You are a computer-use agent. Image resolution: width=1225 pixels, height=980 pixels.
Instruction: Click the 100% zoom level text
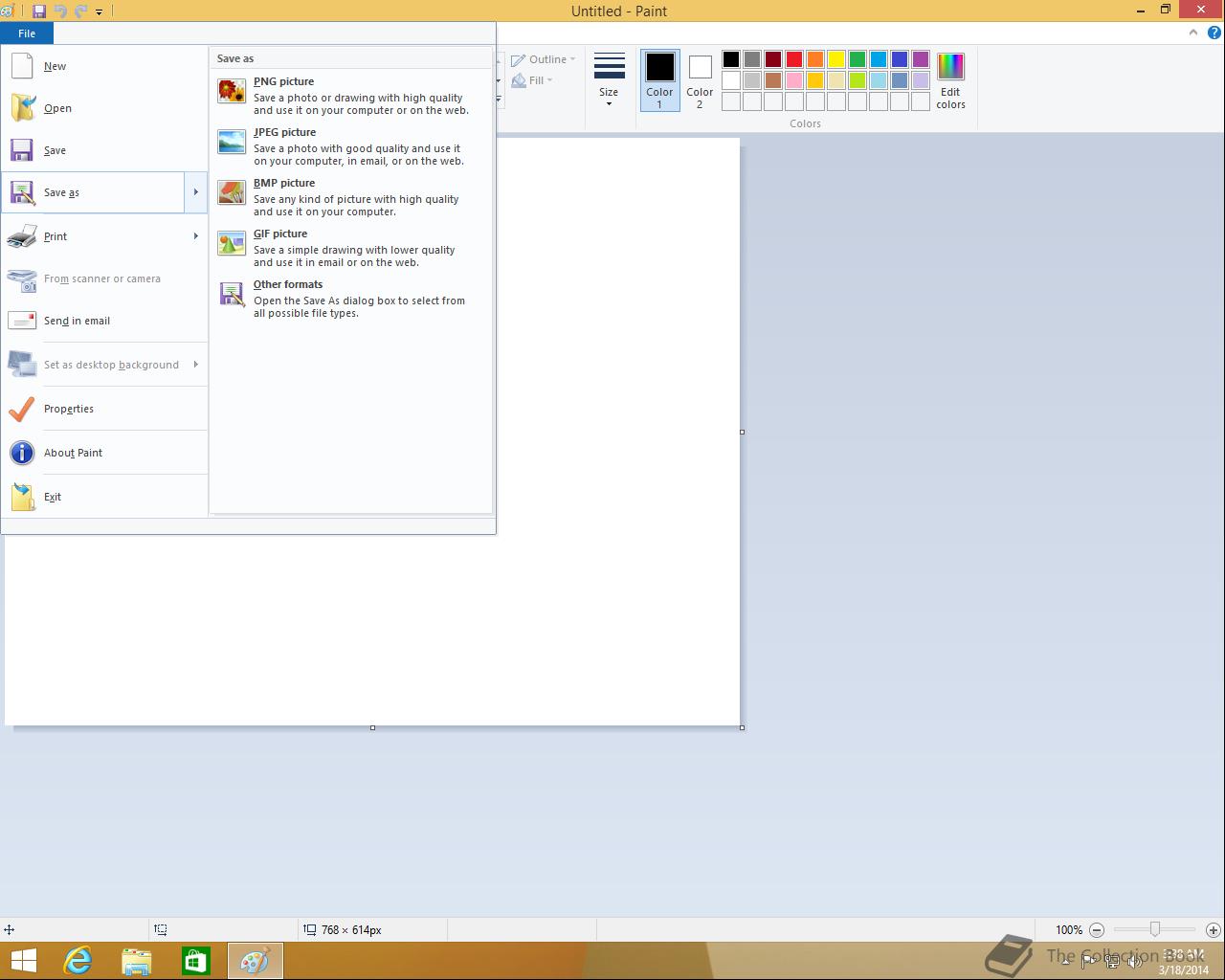[1069, 929]
